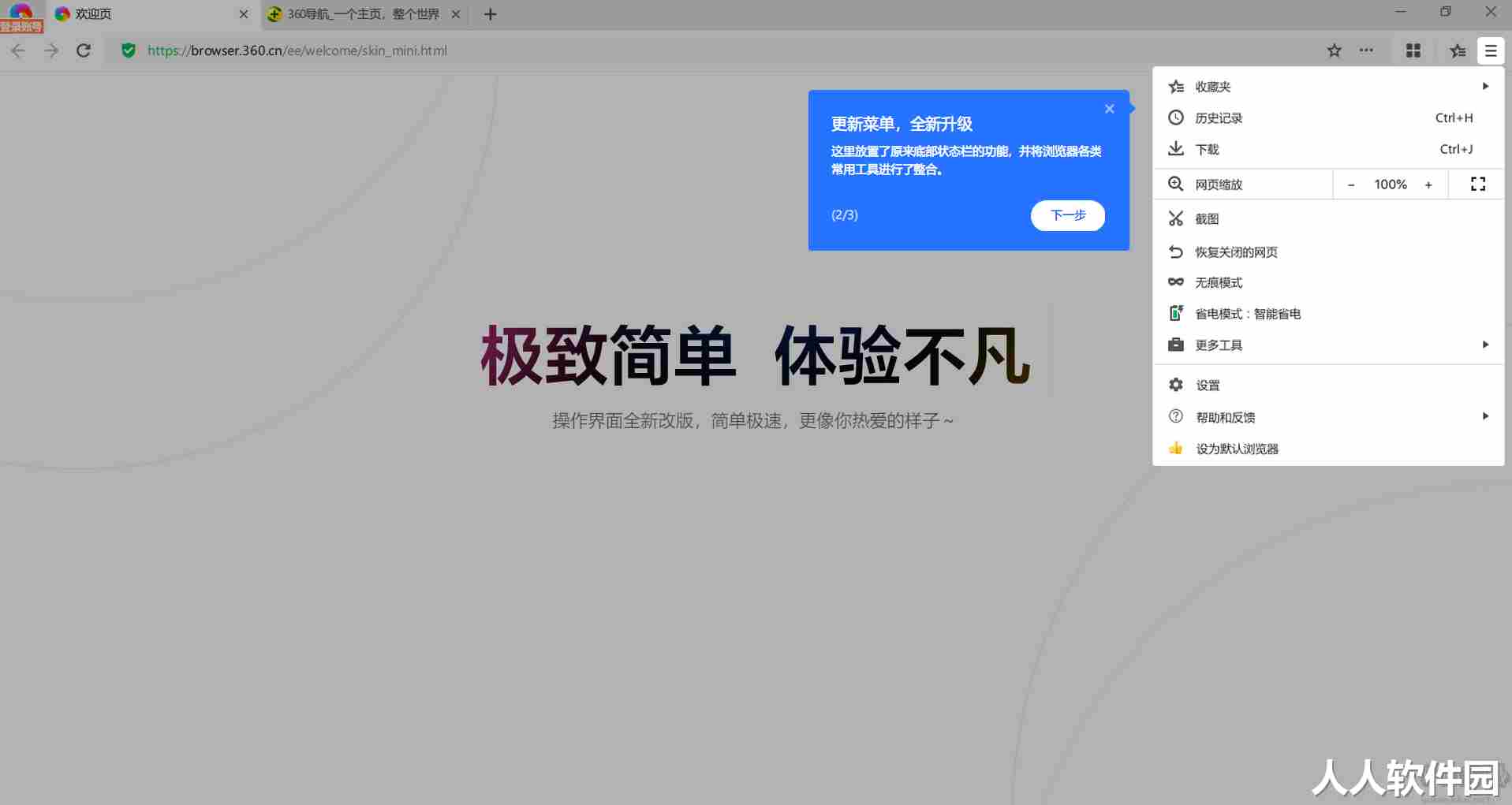Expand the 帮助和反馈 submenu arrow
This screenshot has width=1512, height=805.
click(1485, 416)
